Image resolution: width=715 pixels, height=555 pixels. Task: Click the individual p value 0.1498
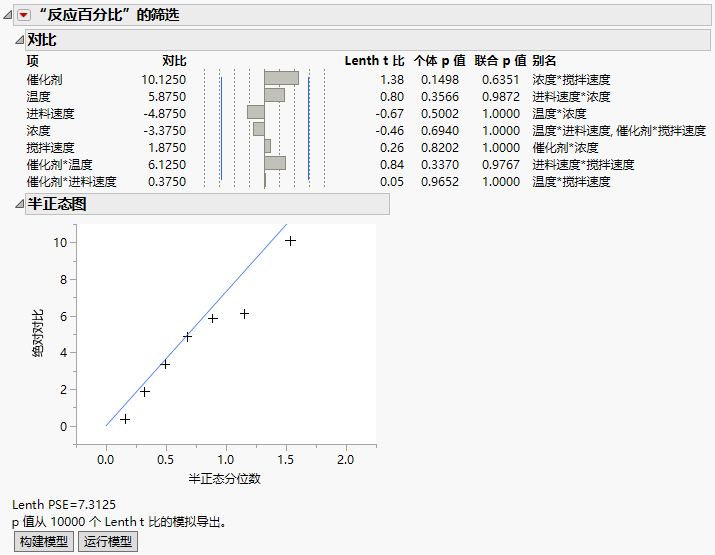(440, 80)
